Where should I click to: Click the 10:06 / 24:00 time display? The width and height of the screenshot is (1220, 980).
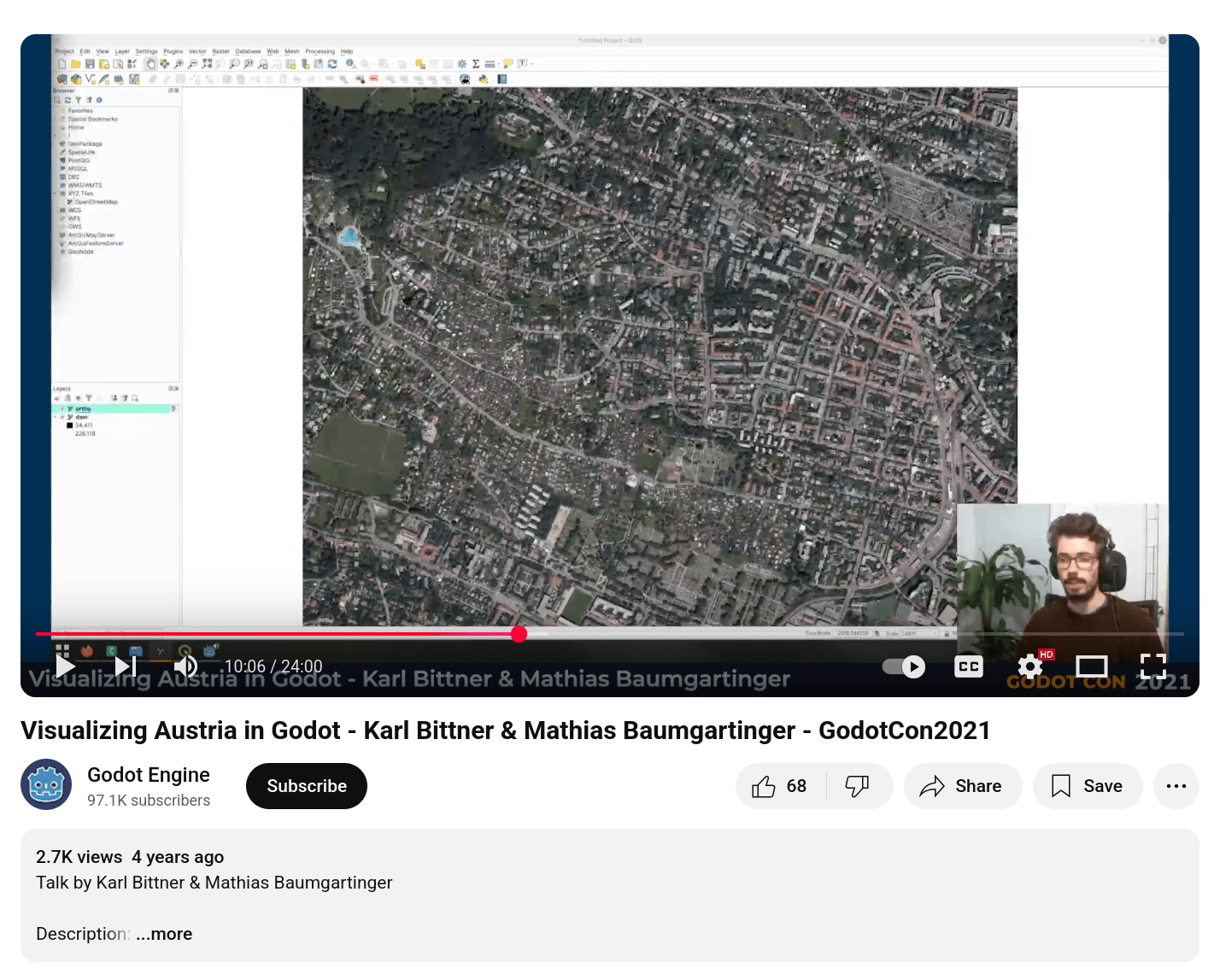pos(273,666)
